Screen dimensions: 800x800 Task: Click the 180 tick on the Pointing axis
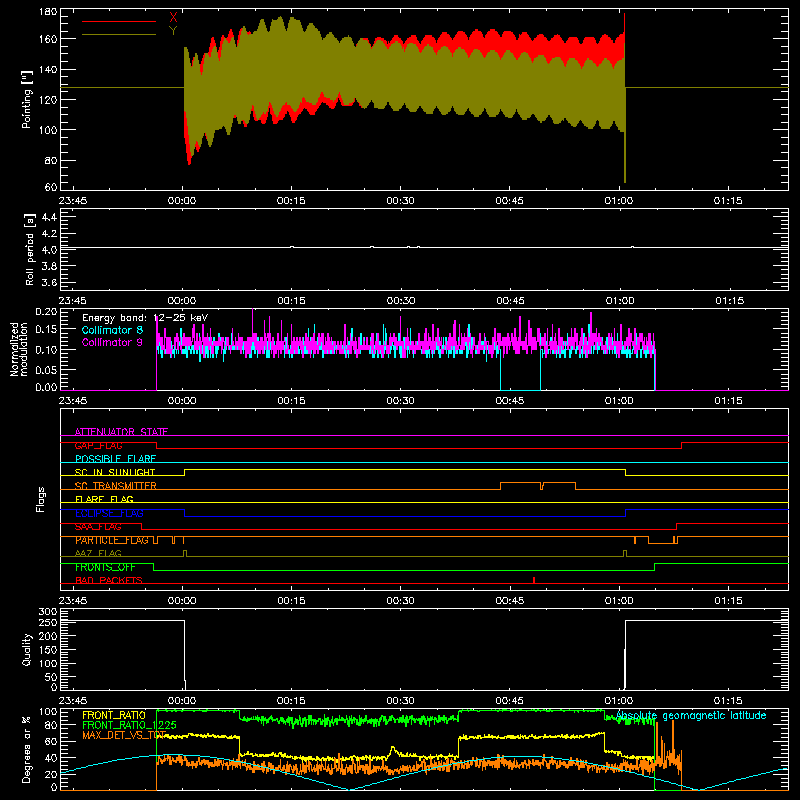click(48, 12)
